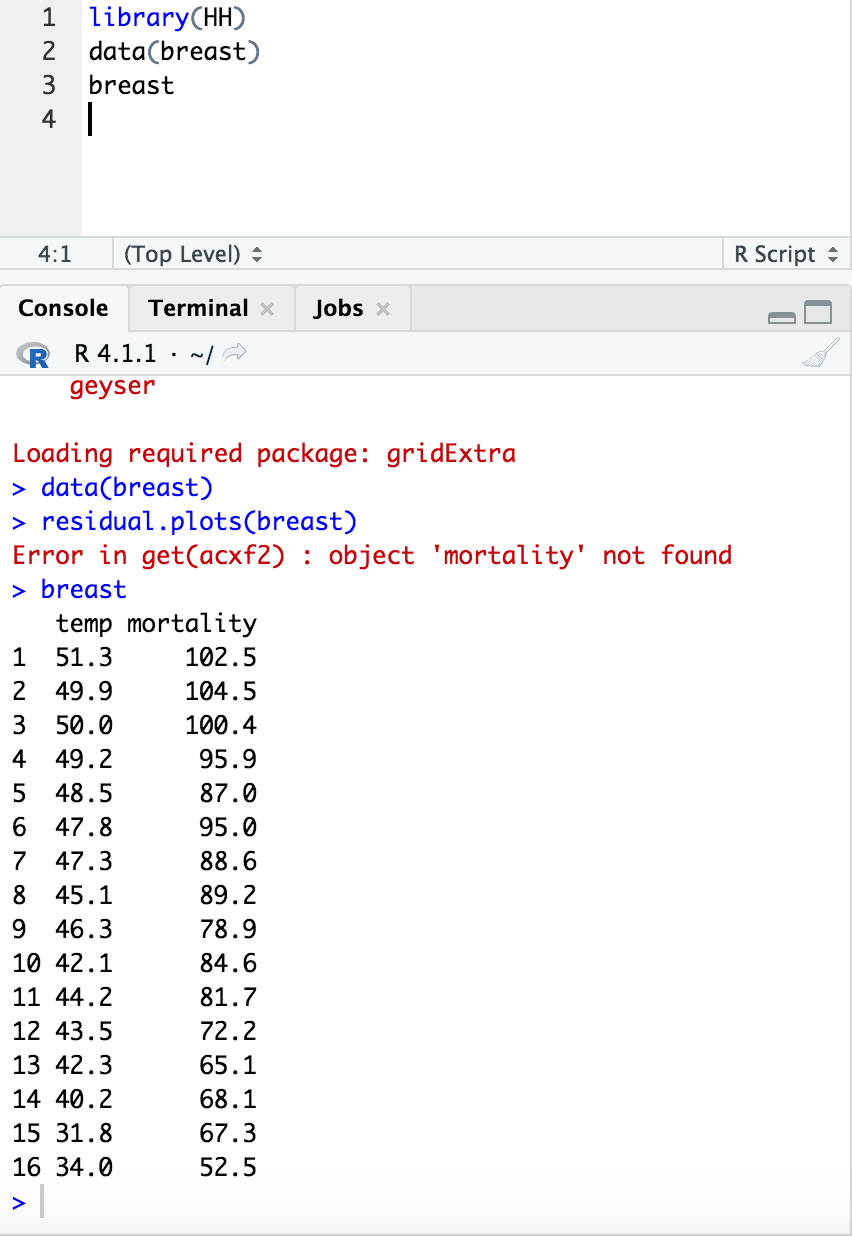Click mortality value 84.6

[228, 963]
